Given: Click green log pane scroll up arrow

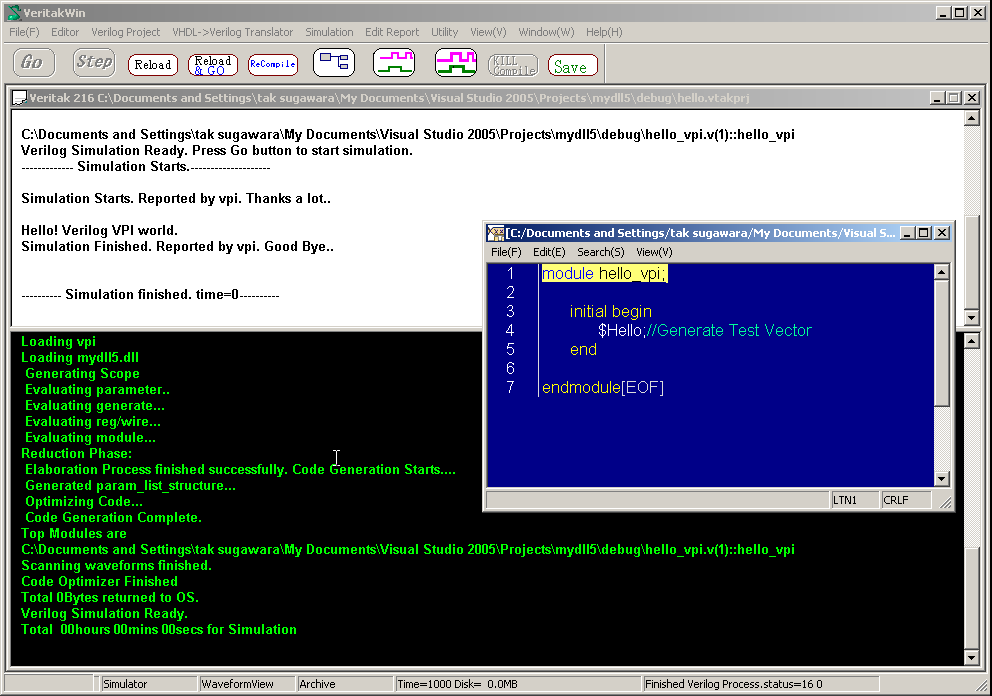Looking at the screenshot, I should (972, 341).
